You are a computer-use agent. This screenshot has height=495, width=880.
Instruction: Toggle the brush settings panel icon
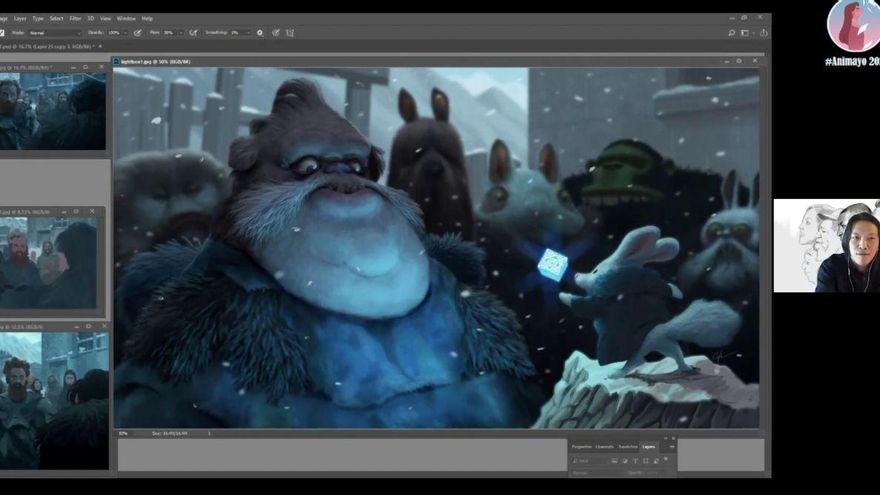pos(4,33)
